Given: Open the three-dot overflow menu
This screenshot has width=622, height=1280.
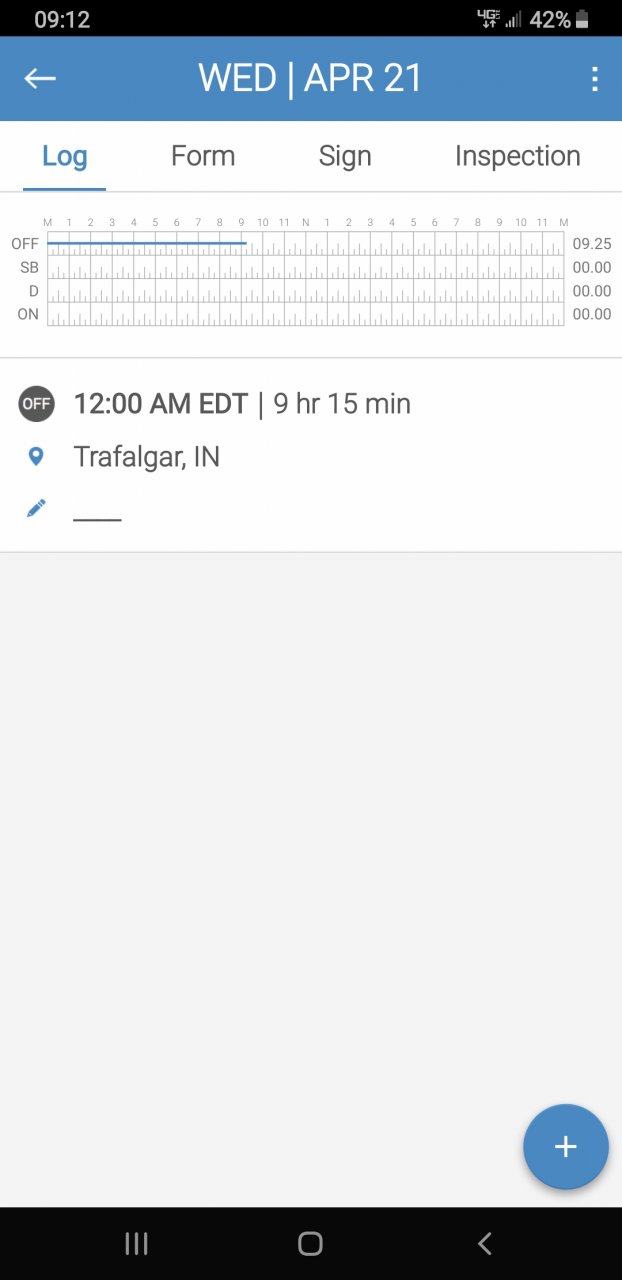Looking at the screenshot, I should click(595, 79).
